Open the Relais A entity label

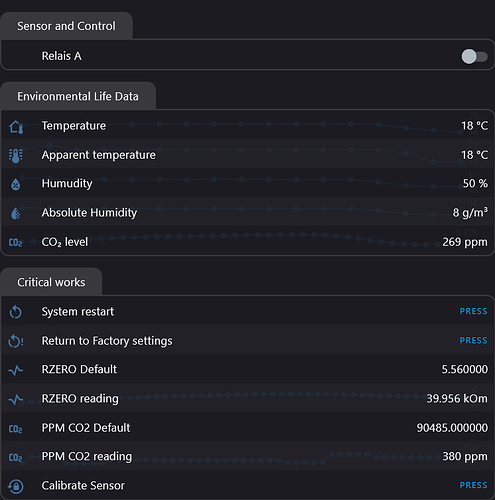tap(61, 56)
